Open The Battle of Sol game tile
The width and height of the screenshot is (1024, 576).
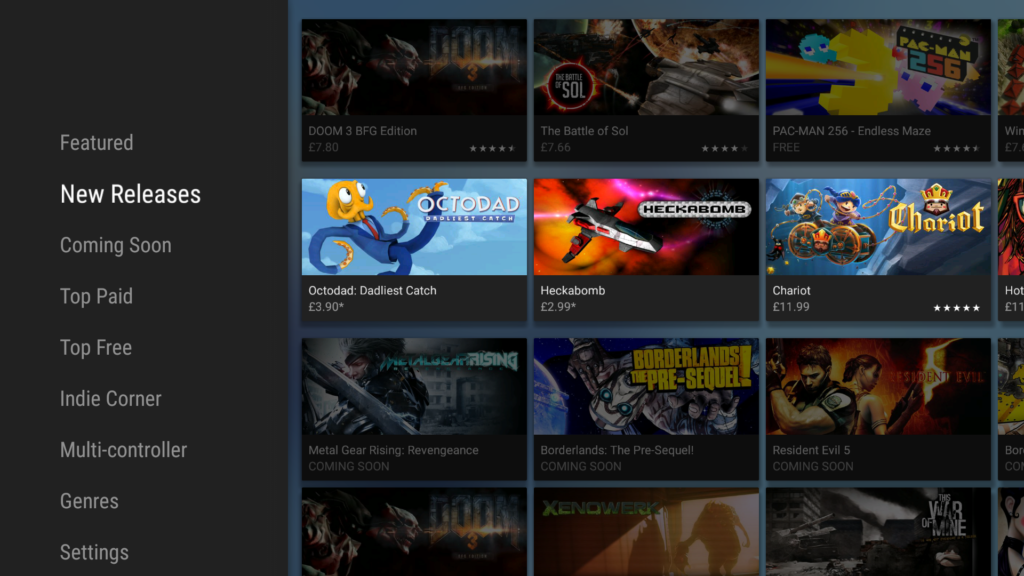[x=646, y=68]
